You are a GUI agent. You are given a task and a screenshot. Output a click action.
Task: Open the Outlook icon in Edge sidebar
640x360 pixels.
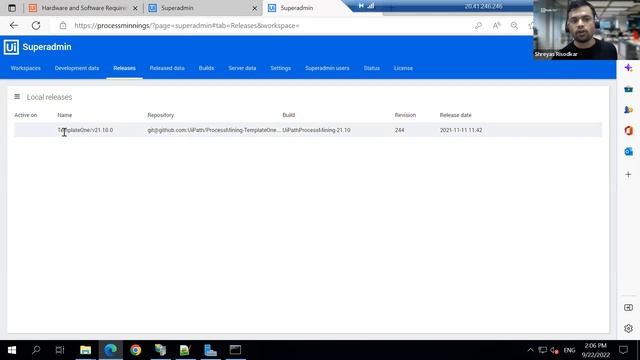click(x=629, y=151)
